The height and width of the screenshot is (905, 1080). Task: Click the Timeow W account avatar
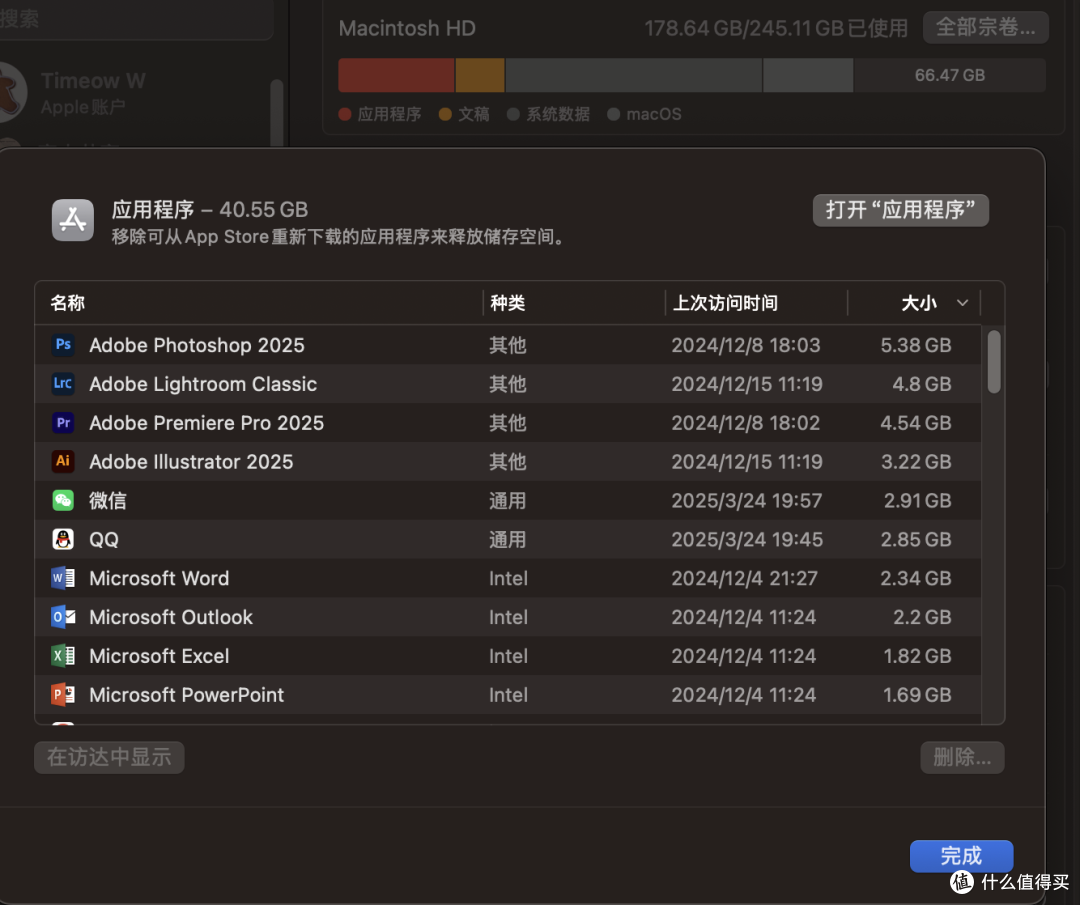pyautogui.click(x=10, y=92)
